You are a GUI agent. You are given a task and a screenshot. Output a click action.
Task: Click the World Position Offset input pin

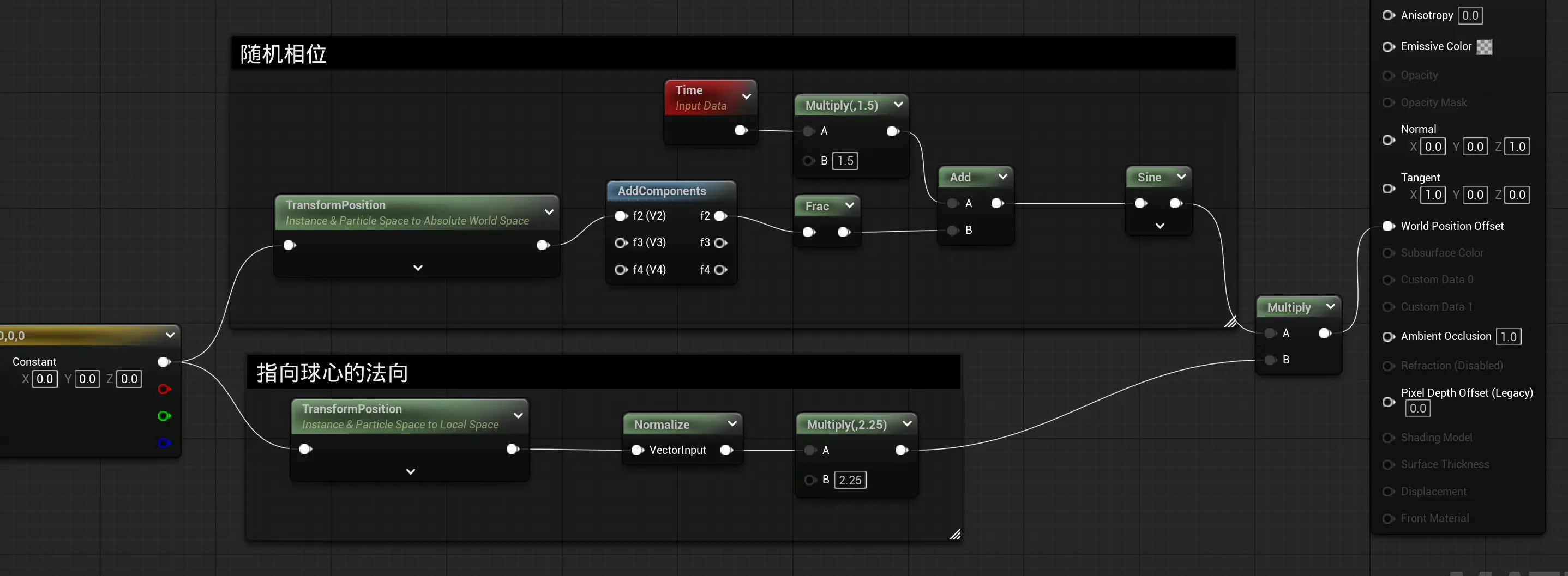tap(1389, 226)
